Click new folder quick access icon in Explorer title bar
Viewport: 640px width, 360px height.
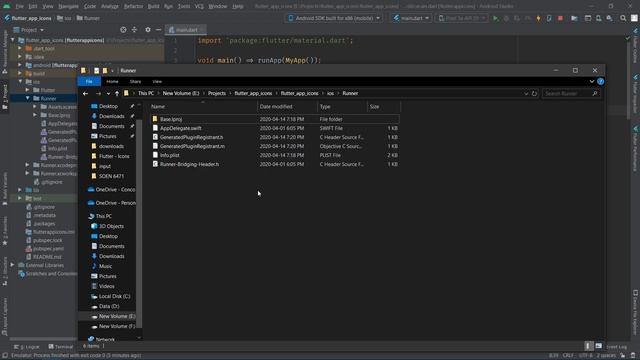pyautogui.click(x=105, y=71)
